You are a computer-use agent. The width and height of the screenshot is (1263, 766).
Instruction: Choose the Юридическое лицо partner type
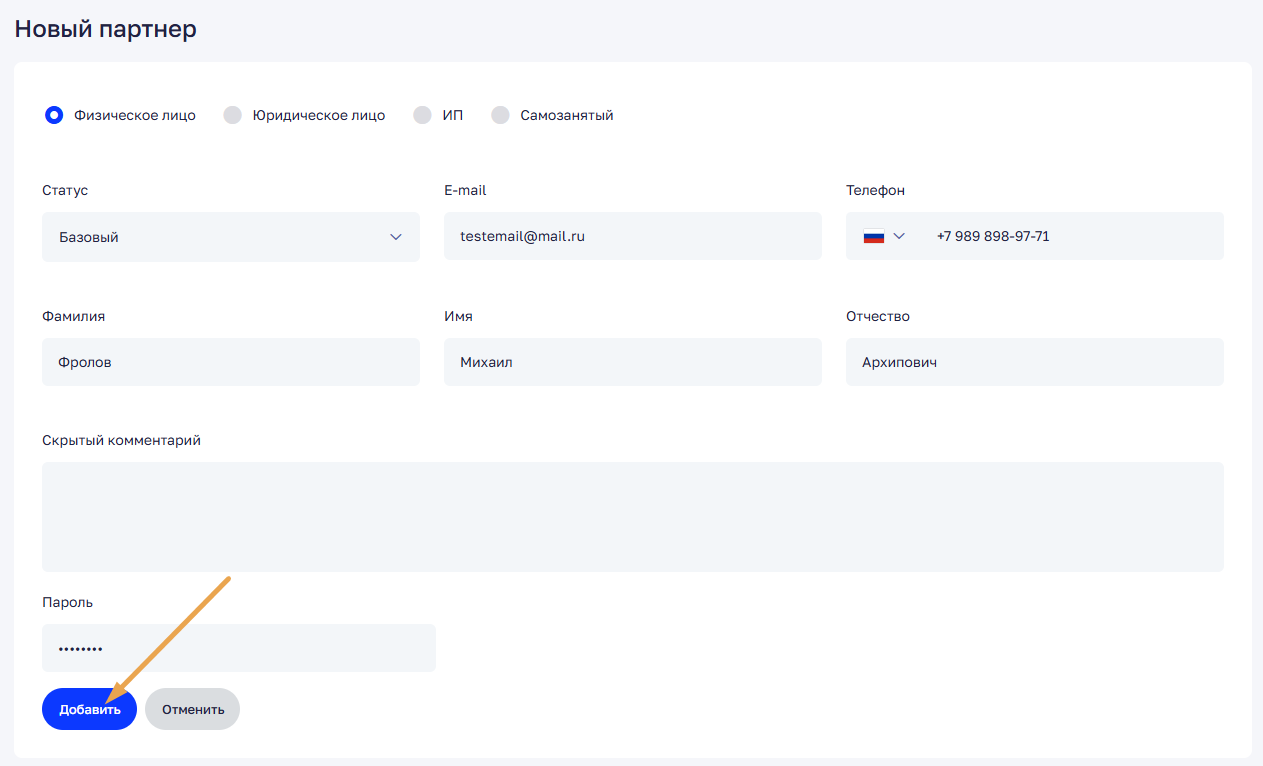coord(233,115)
